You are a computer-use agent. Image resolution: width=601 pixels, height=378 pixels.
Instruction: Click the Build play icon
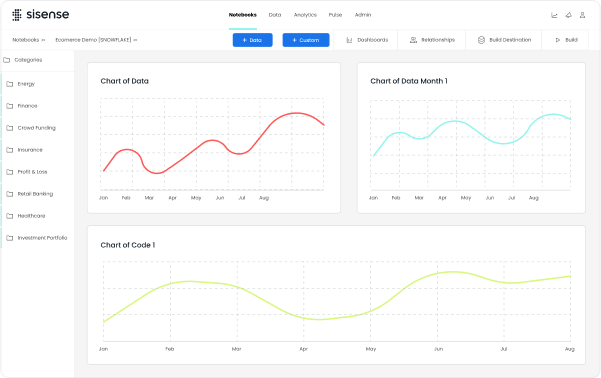coord(558,40)
